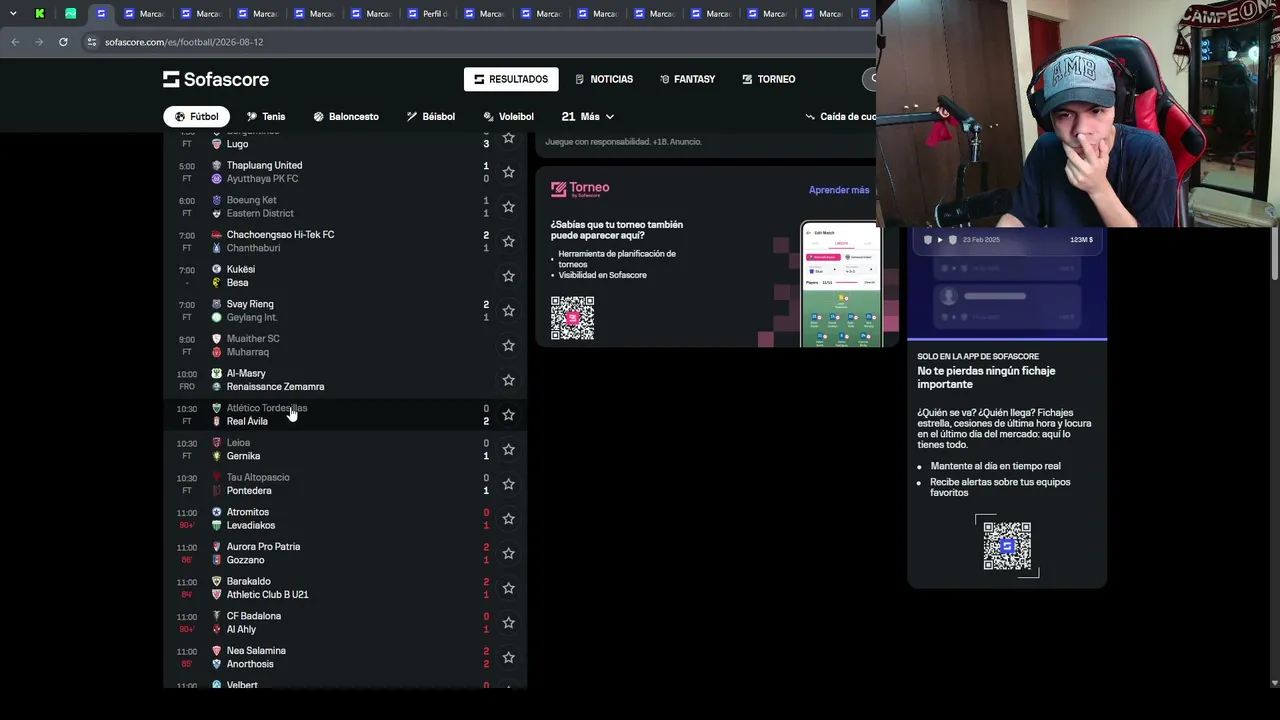
Task: Open the RESULTADOS section
Action: pyautogui.click(x=511, y=79)
